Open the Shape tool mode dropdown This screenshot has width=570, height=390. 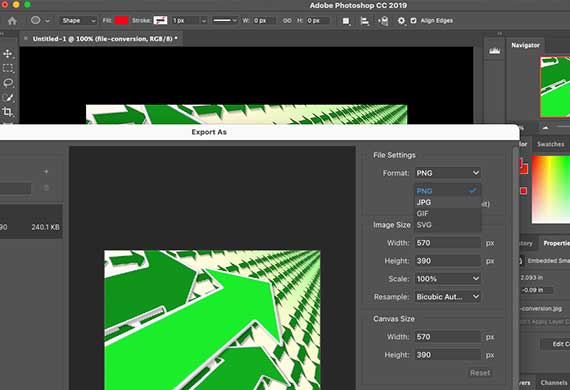pos(78,21)
